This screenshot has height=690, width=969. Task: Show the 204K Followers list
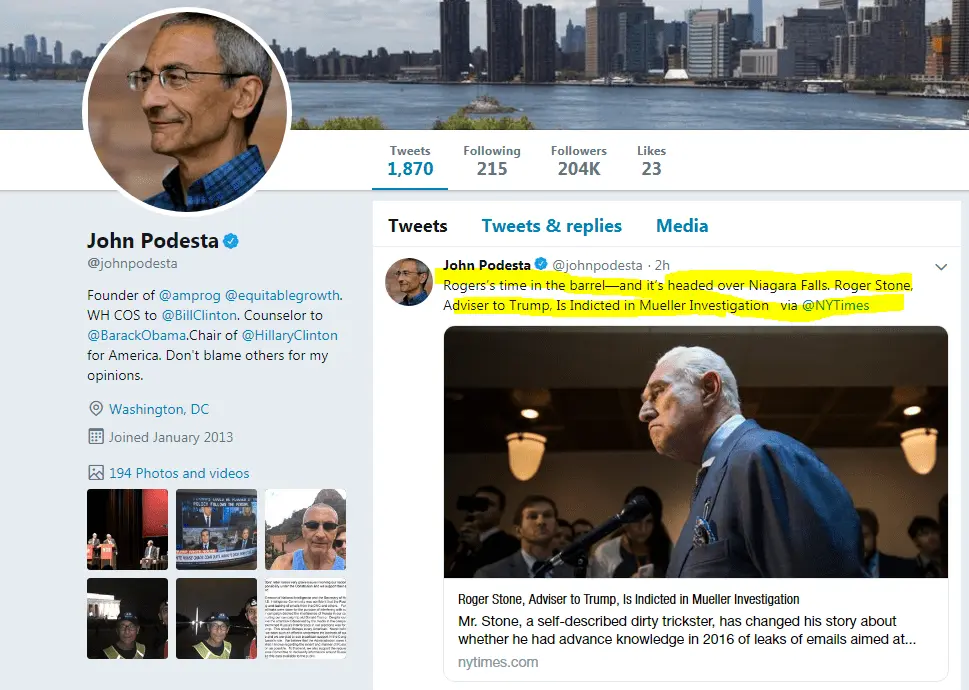point(578,160)
